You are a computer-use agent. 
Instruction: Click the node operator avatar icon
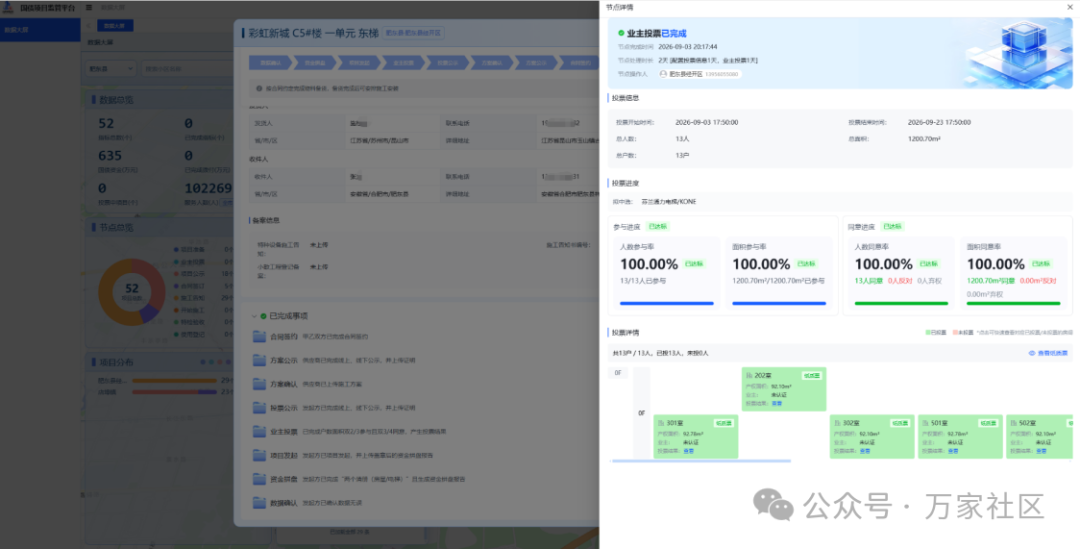[663, 74]
